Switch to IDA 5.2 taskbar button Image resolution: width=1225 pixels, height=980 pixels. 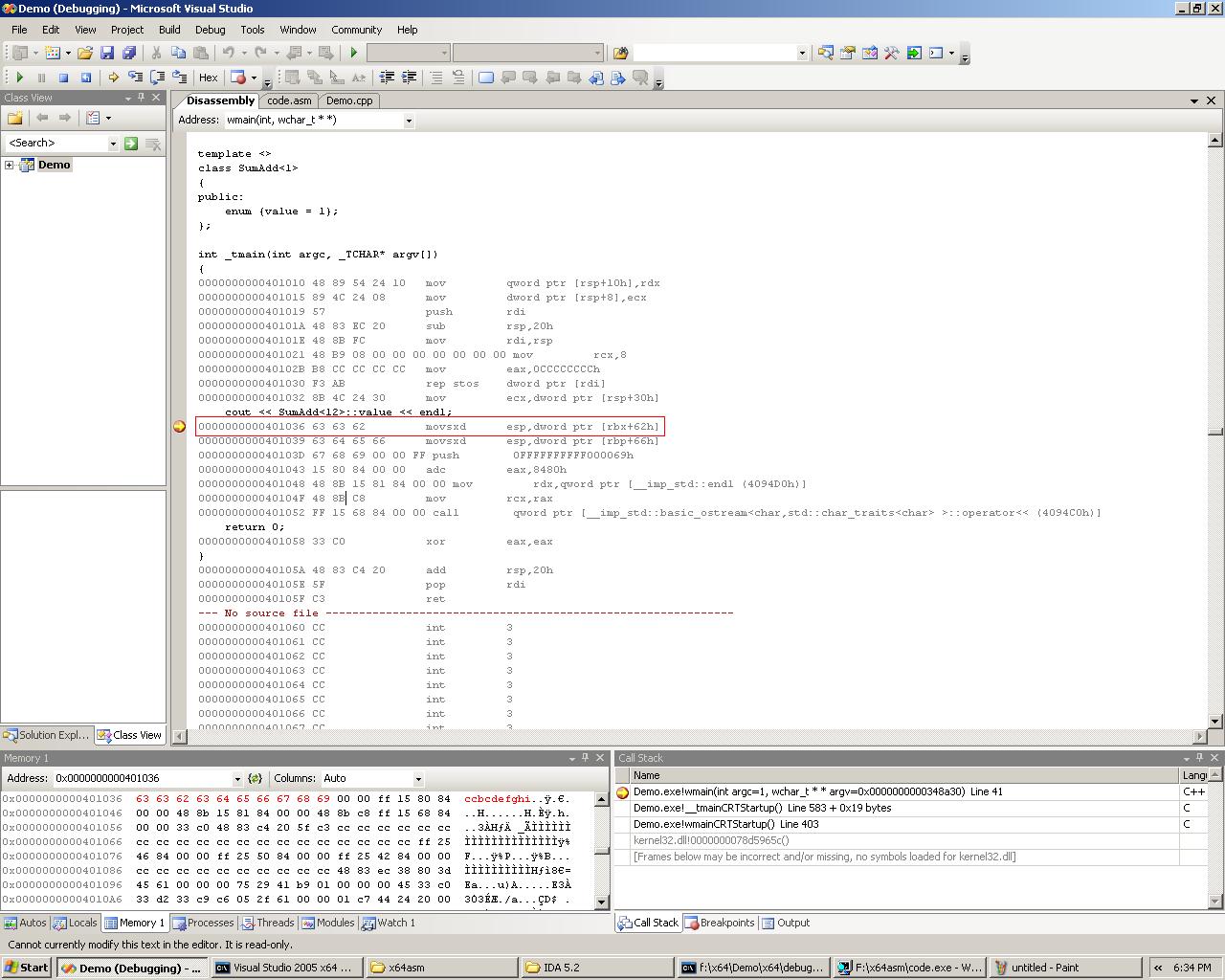coord(597,968)
